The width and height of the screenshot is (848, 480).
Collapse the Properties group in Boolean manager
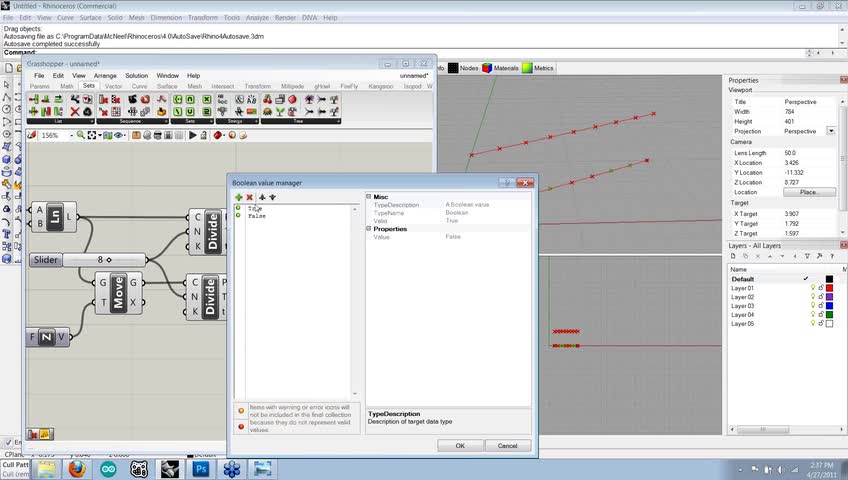click(x=369, y=229)
